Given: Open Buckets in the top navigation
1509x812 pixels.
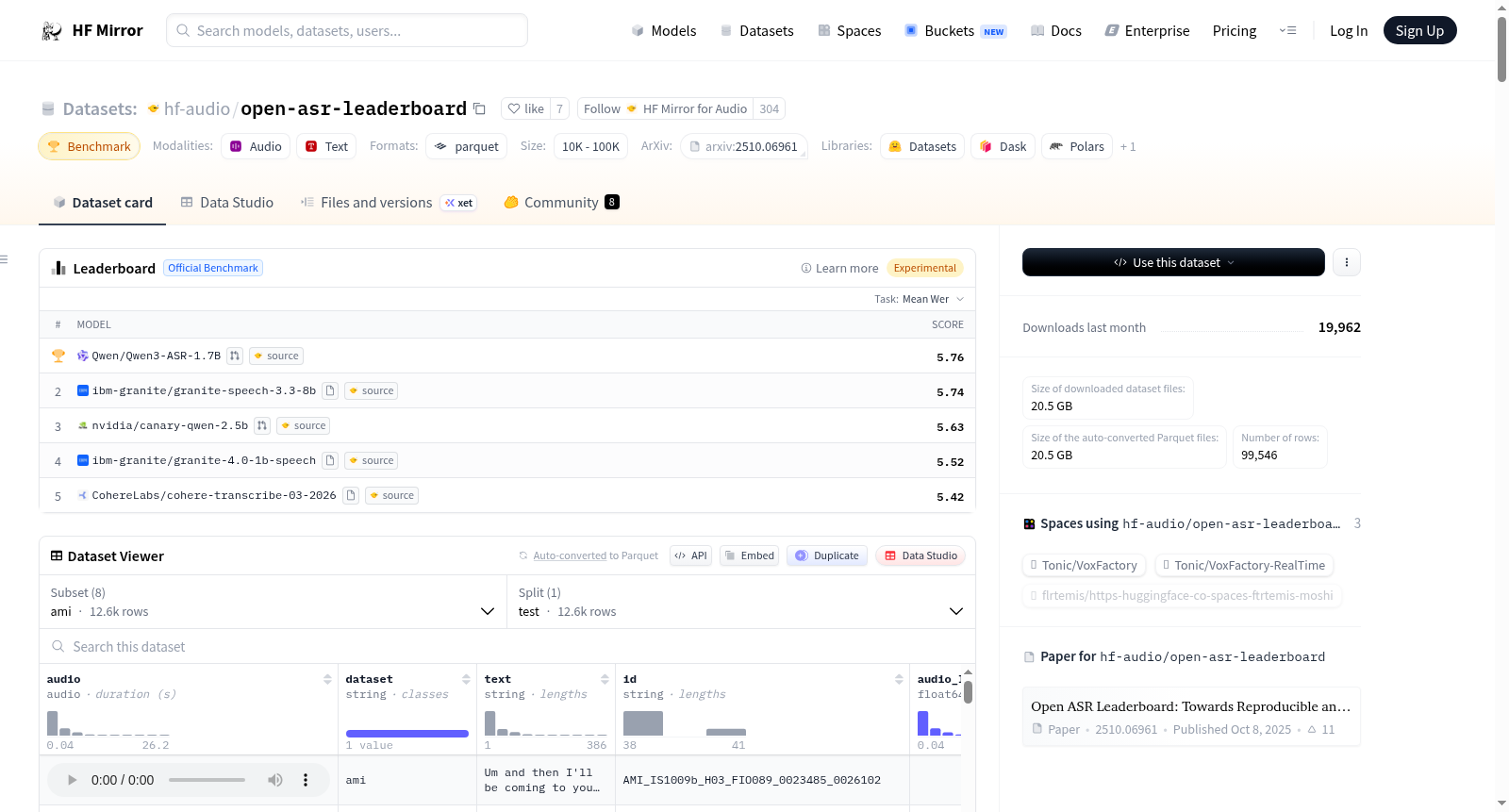Looking at the screenshot, I should point(955,31).
